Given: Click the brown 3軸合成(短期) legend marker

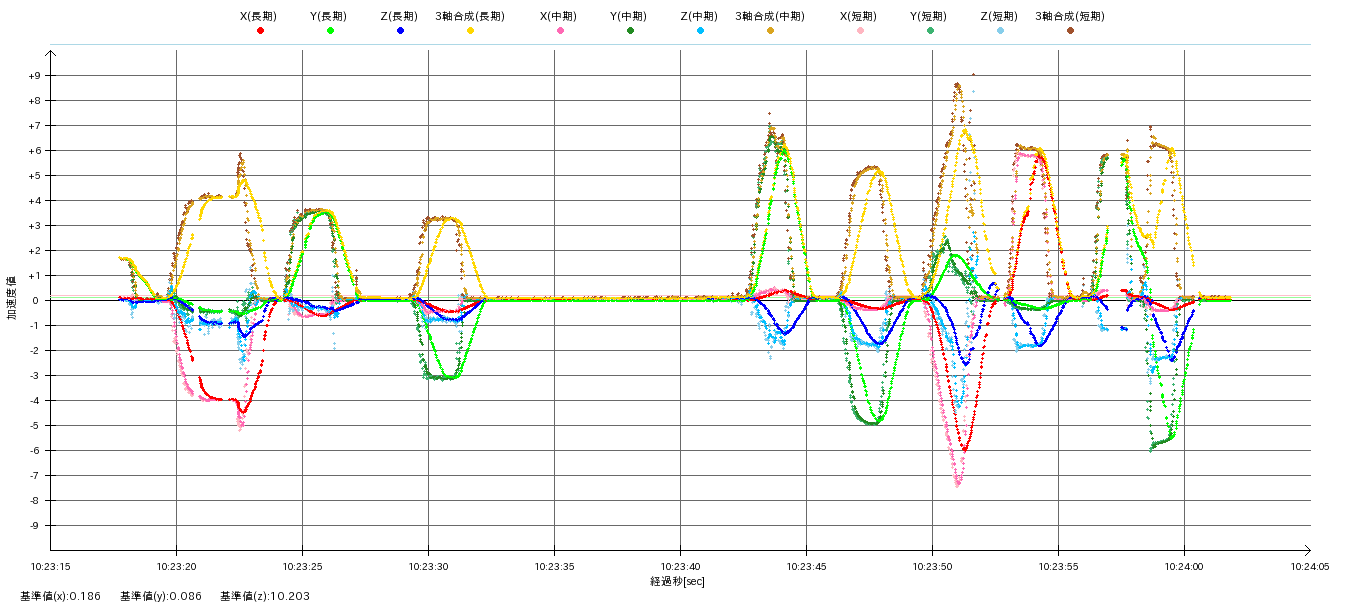Looking at the screenshot, I should point(1070,31).
